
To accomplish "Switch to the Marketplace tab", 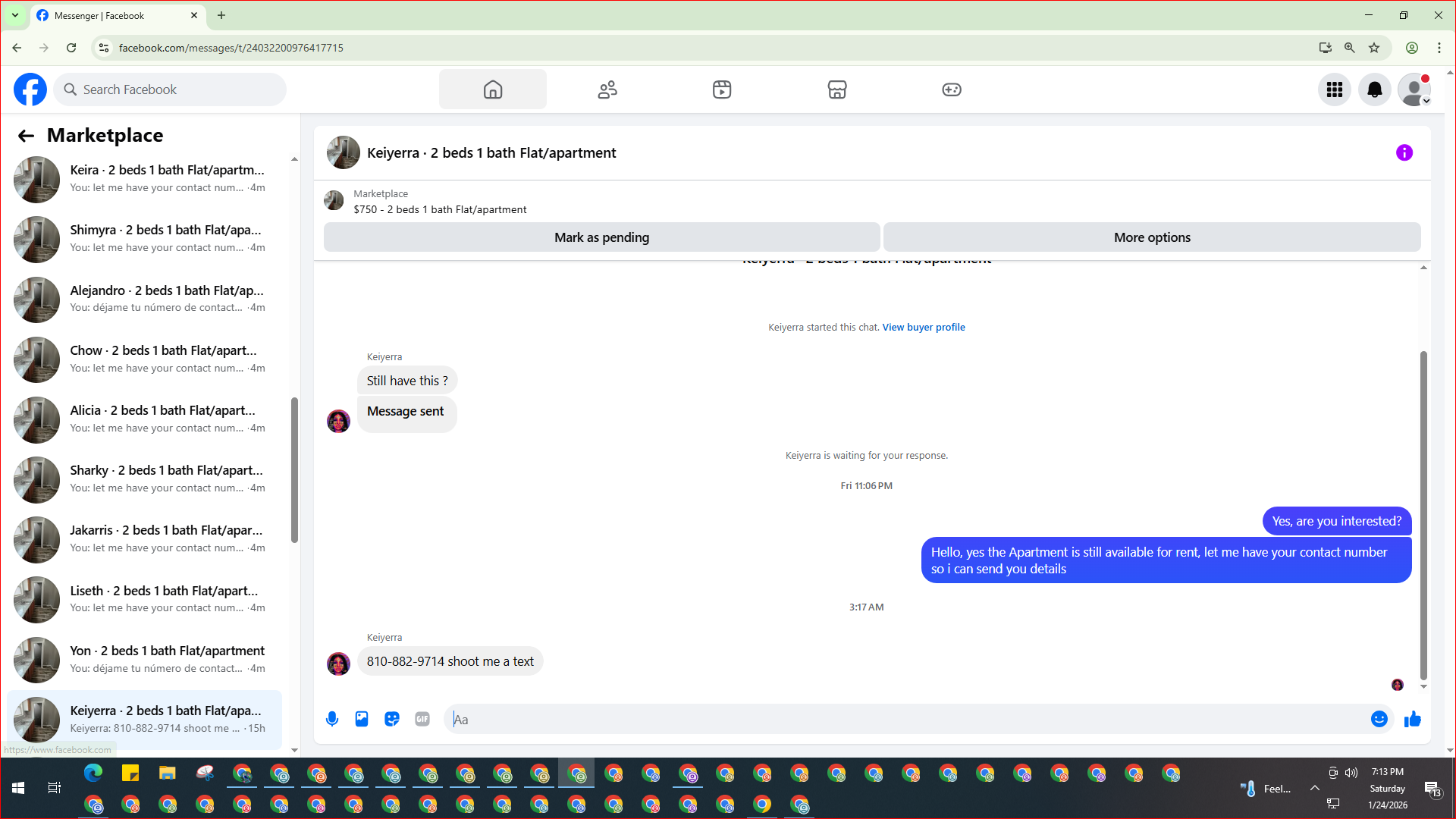I will pos(836,89).
